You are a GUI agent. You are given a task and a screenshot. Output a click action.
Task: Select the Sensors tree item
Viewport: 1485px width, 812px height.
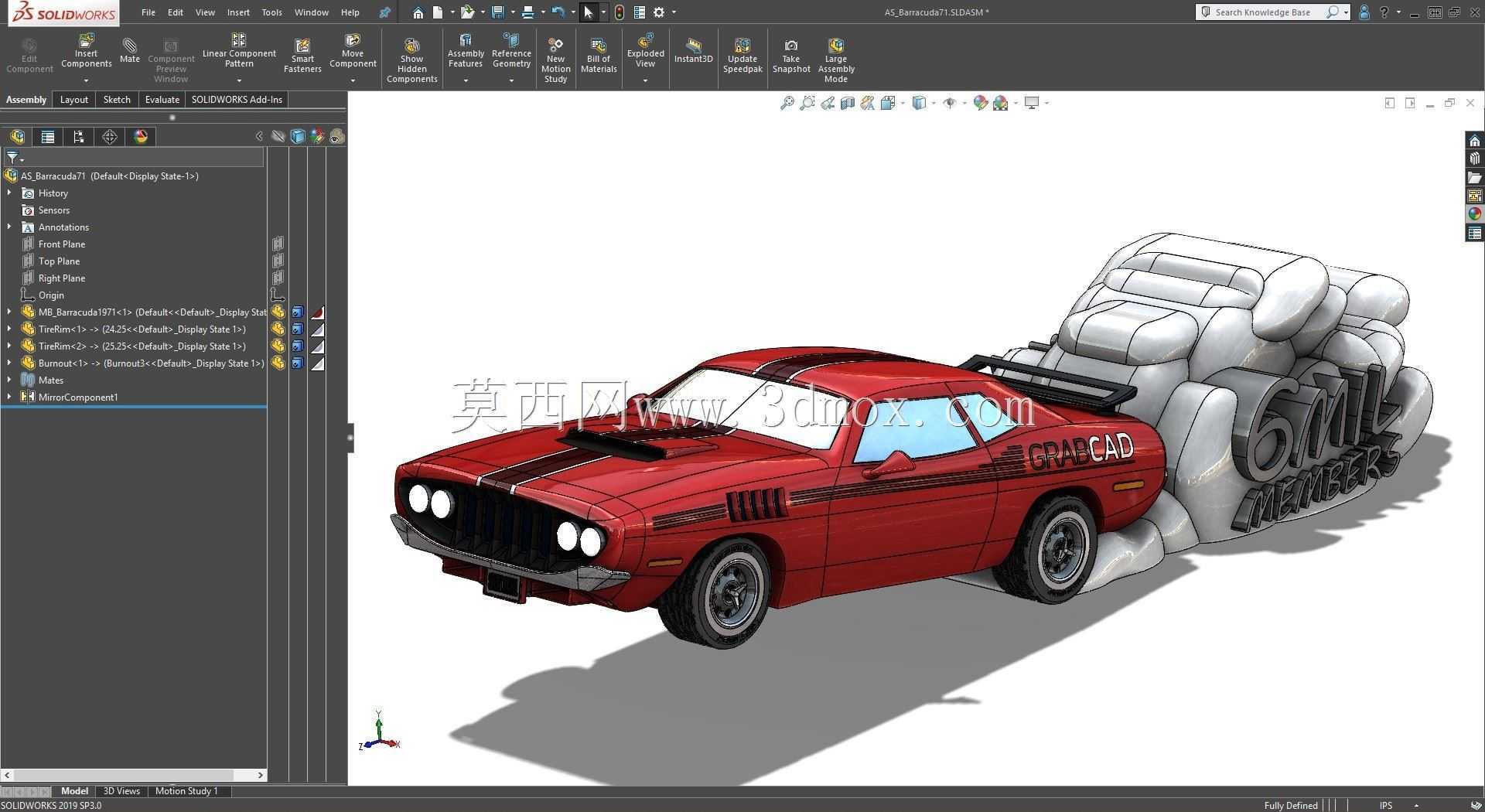[x=54, y=210]
